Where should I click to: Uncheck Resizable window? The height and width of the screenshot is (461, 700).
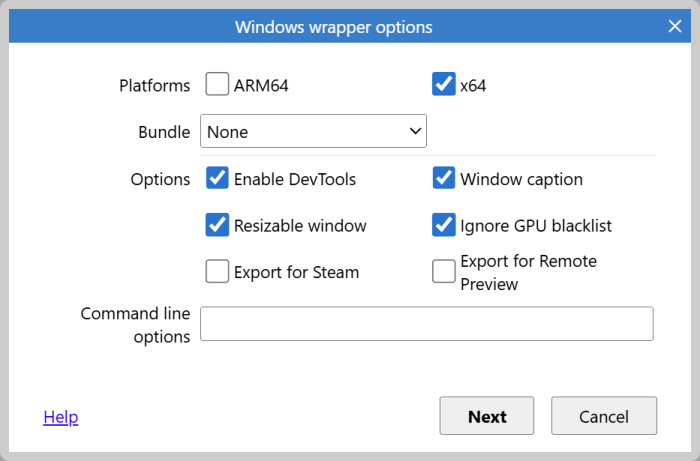point(217,225)
